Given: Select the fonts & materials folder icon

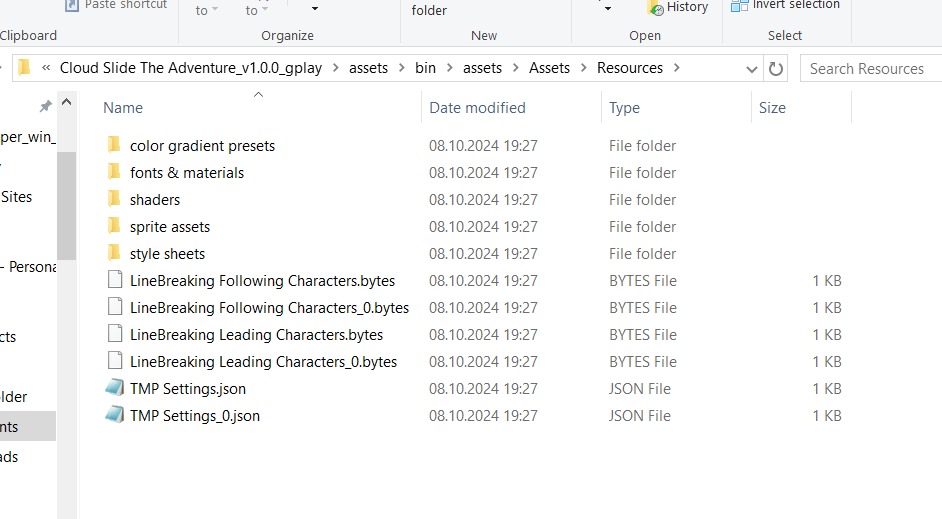Looking at the screenshot, I should (114, 172).
